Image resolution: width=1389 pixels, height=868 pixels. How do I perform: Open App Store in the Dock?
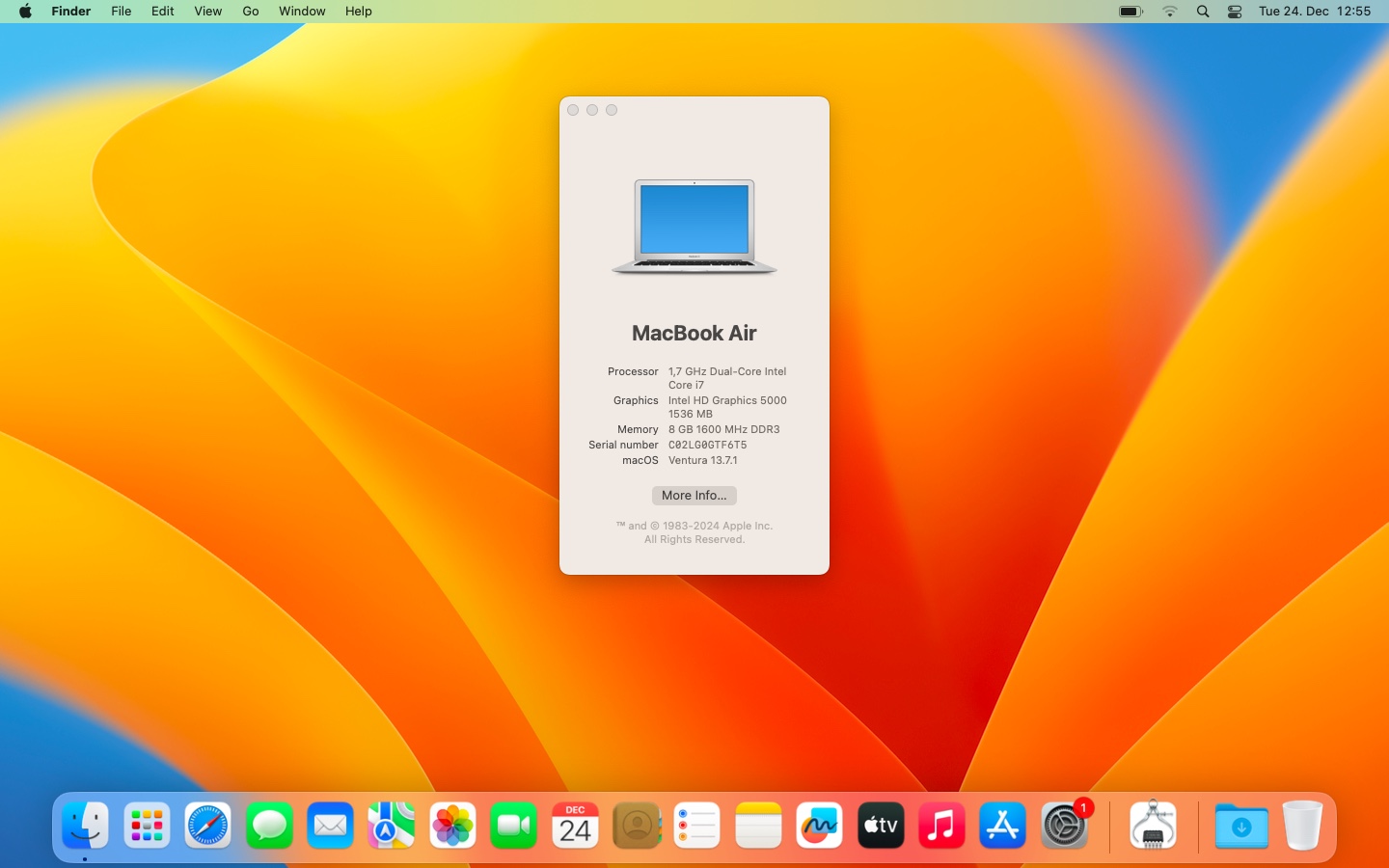1002,826
